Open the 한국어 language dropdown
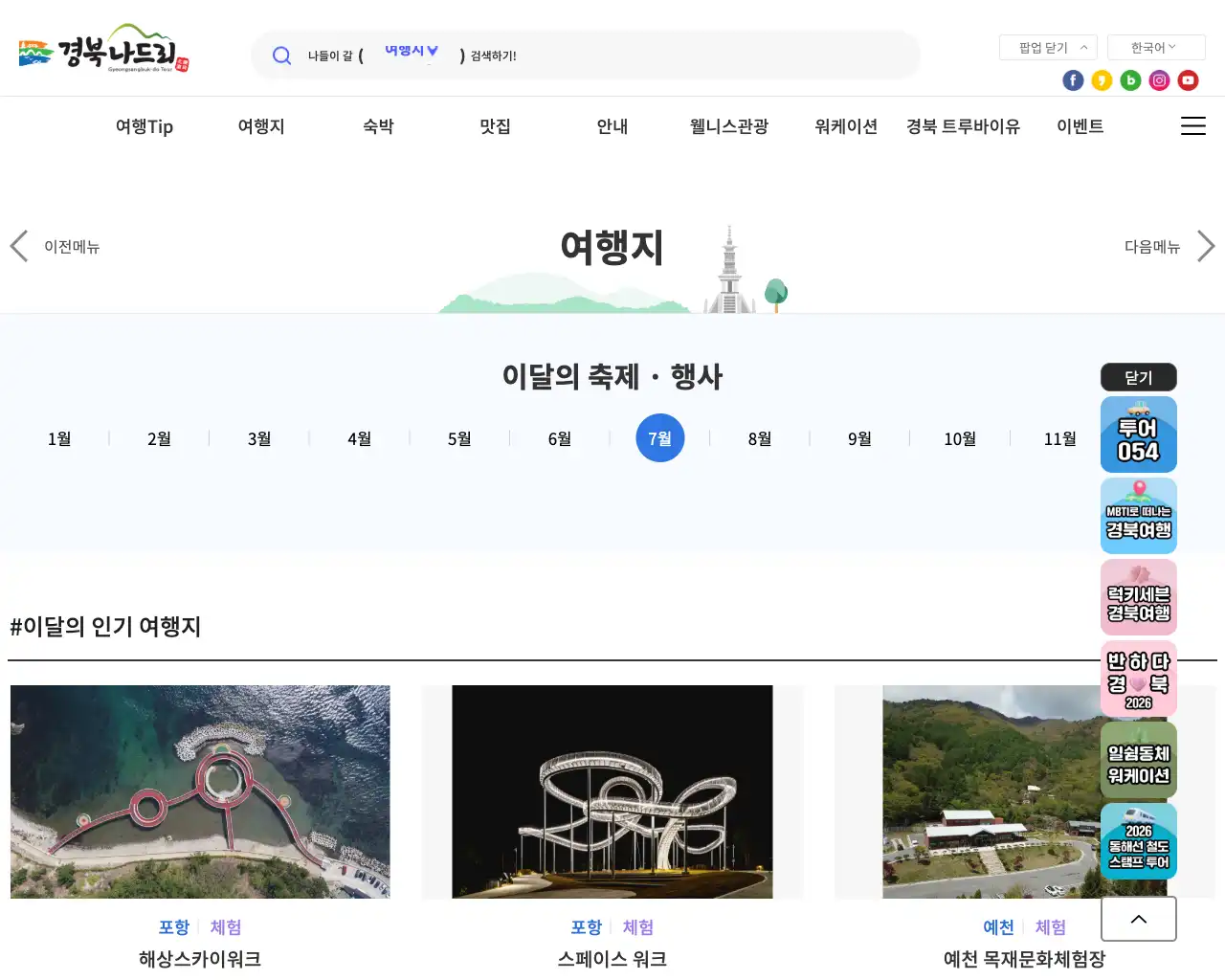The image size is (1225, 980). click(1156, 48)
